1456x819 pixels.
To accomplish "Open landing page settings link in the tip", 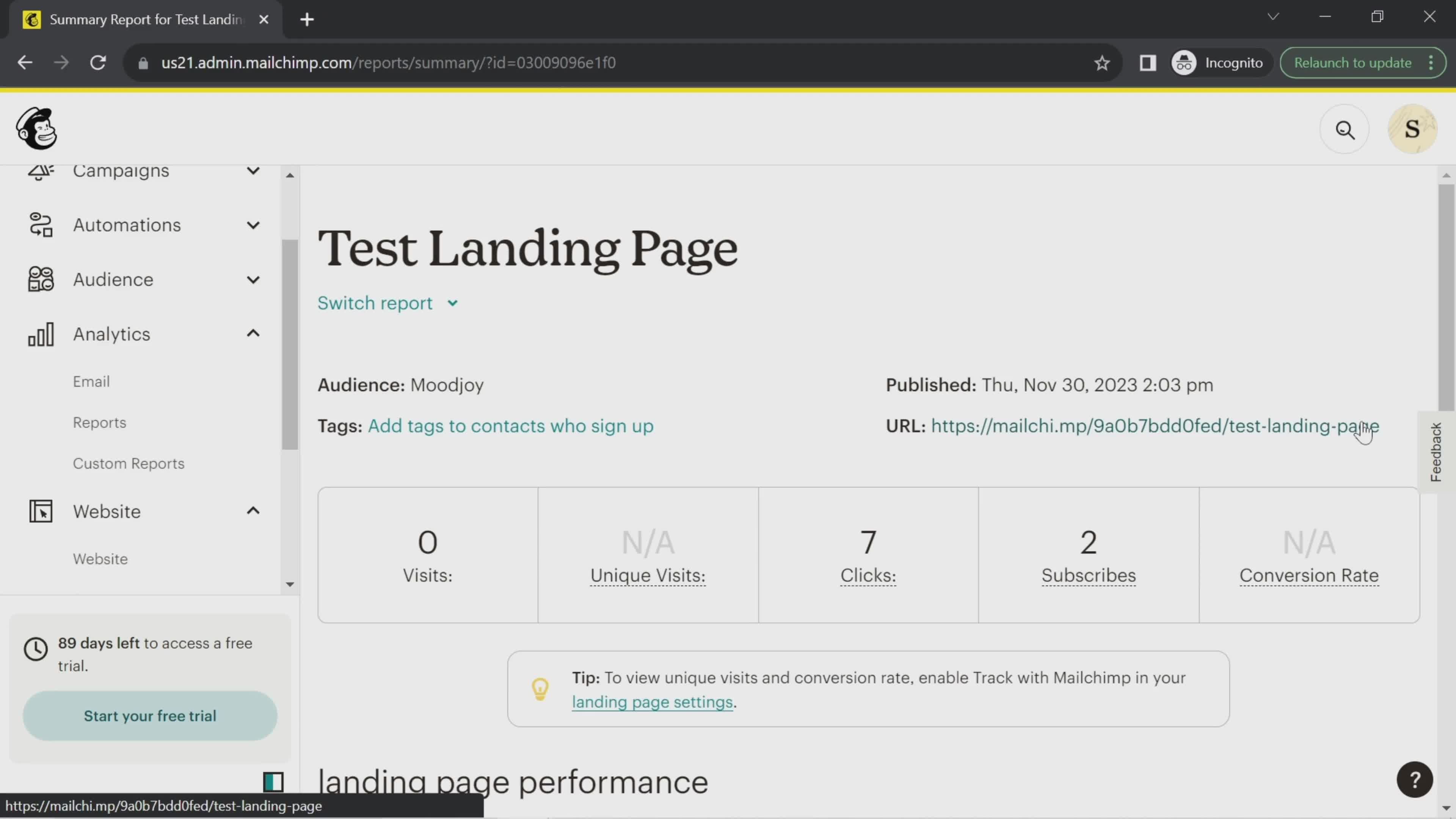I will coord(652,702).
